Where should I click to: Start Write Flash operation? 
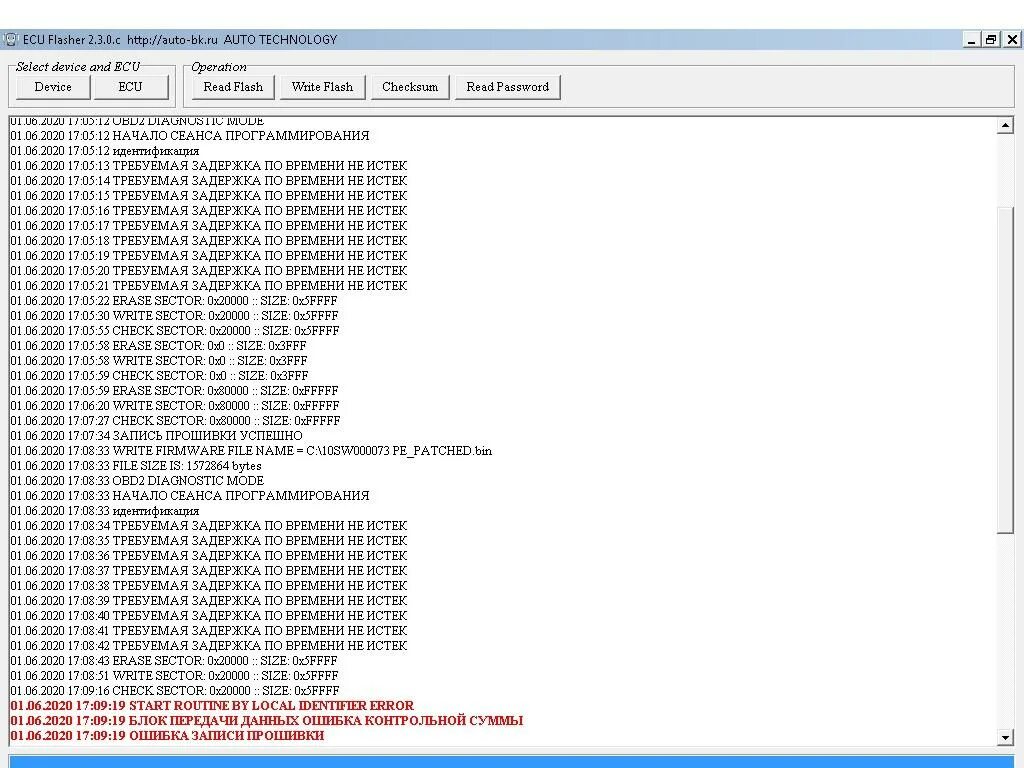coord(322,87)
